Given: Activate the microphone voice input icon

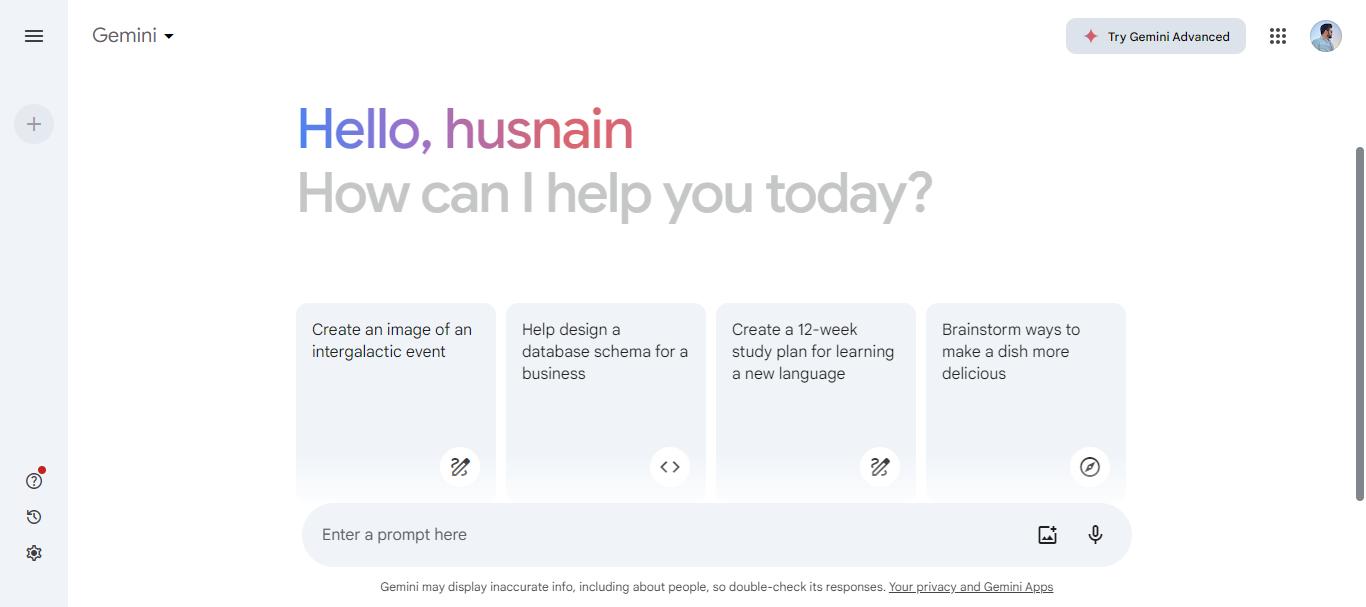Looking at the screenshot, I should click(1094, 534).
